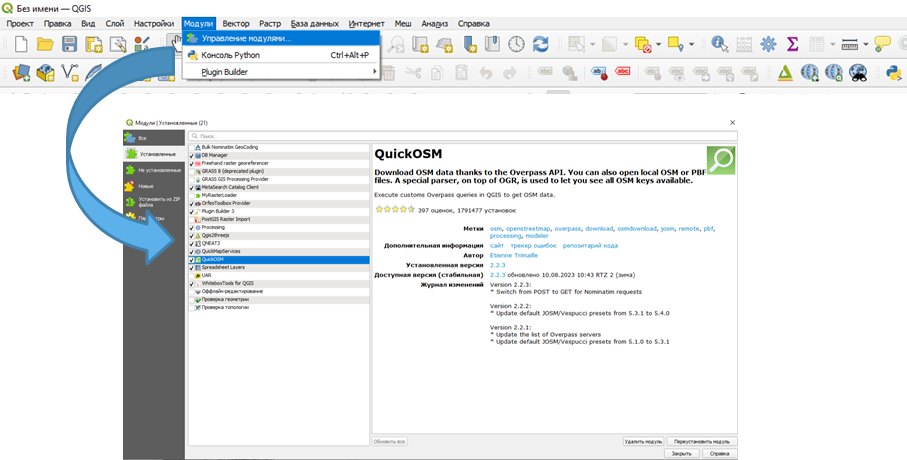Viewport: 907px width, 460px height.
Task: Enable the MyRasterLoader plugin checkbox
Action: pos(192,196)
